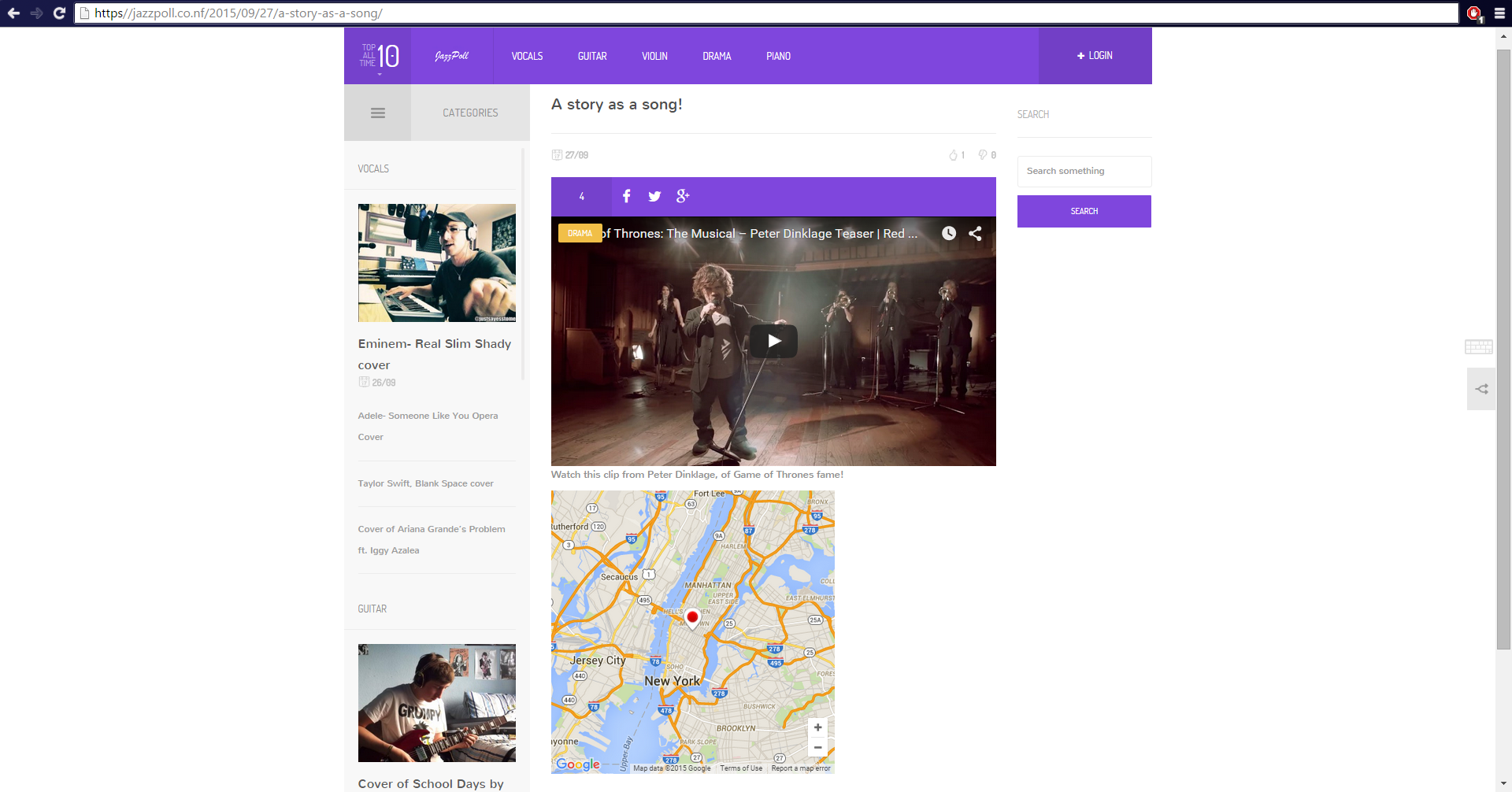Go forward in browser history
Viewport: 1512px width, 792px height.
pos(36,13)
